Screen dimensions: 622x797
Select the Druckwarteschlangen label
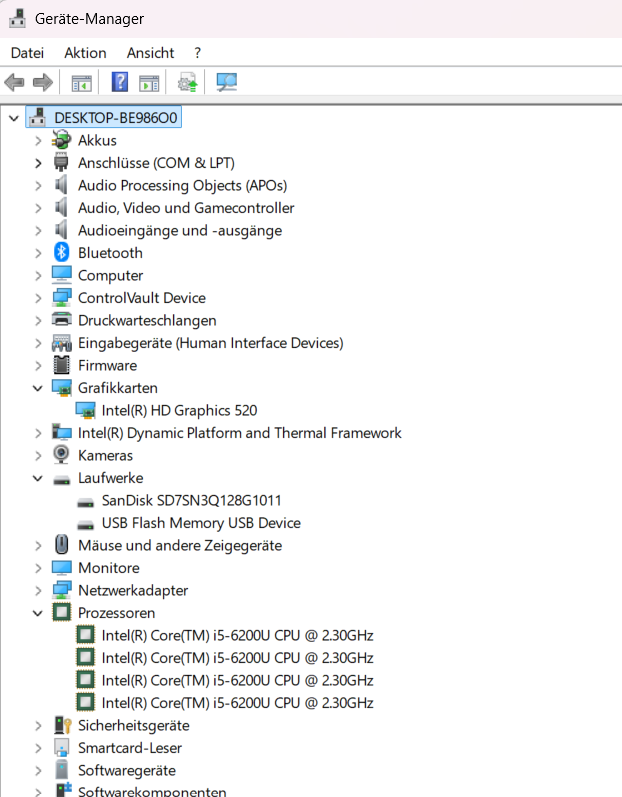(147, 320)
